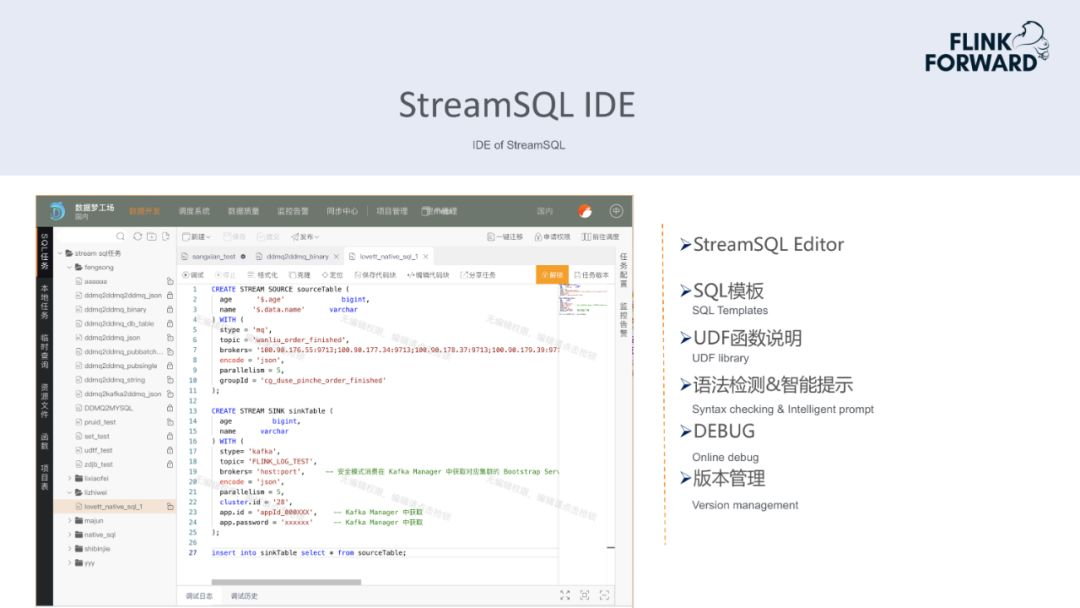This screenshot has height=608, width=1080.
Task: Click the focus frame icon in bottom bar
Action: pos(585,595)
